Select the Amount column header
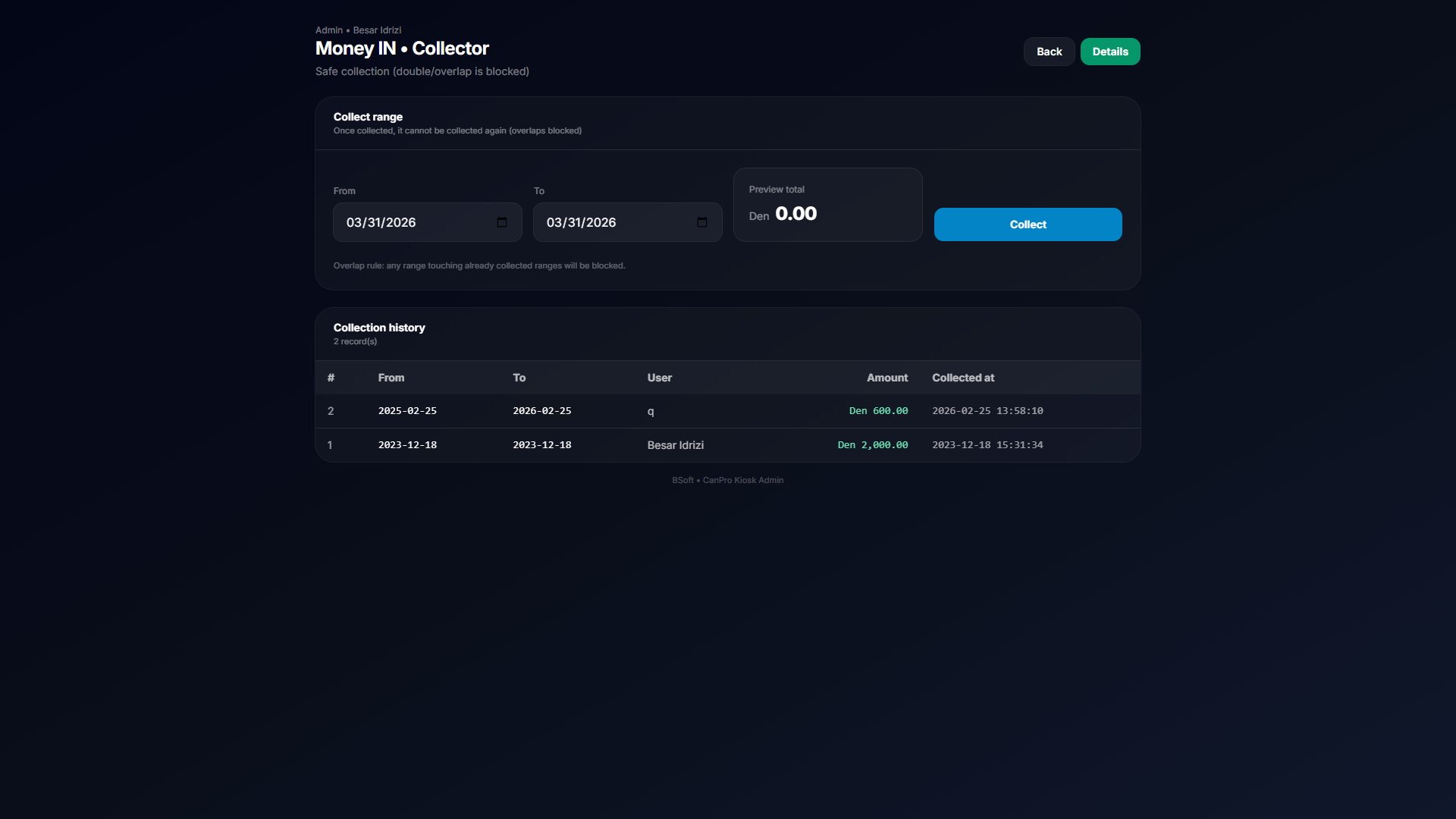 886,377
